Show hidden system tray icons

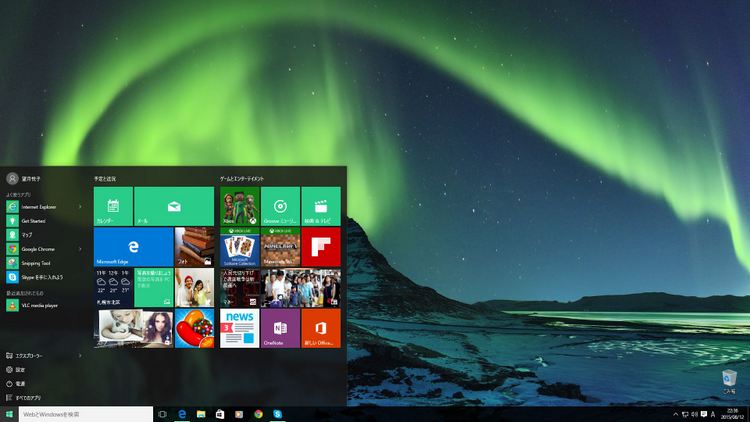point(675,414)
